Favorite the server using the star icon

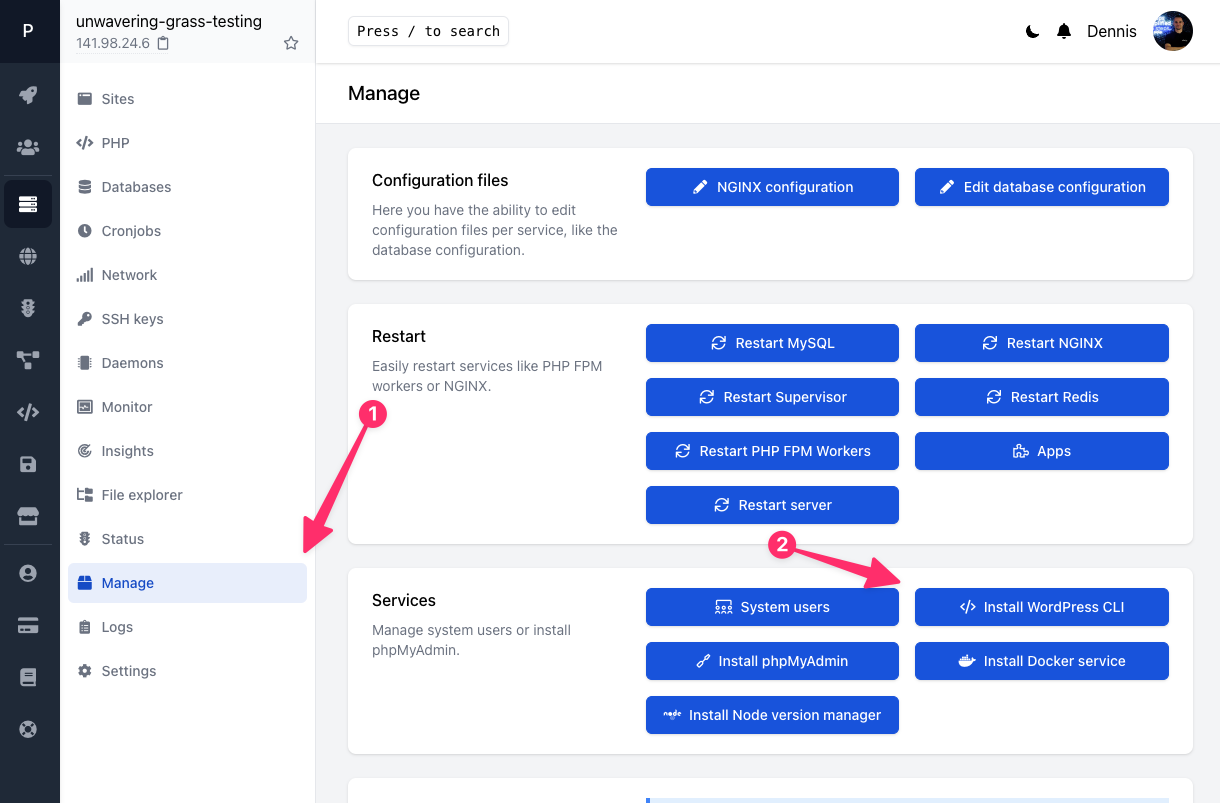tap(291, 43)
